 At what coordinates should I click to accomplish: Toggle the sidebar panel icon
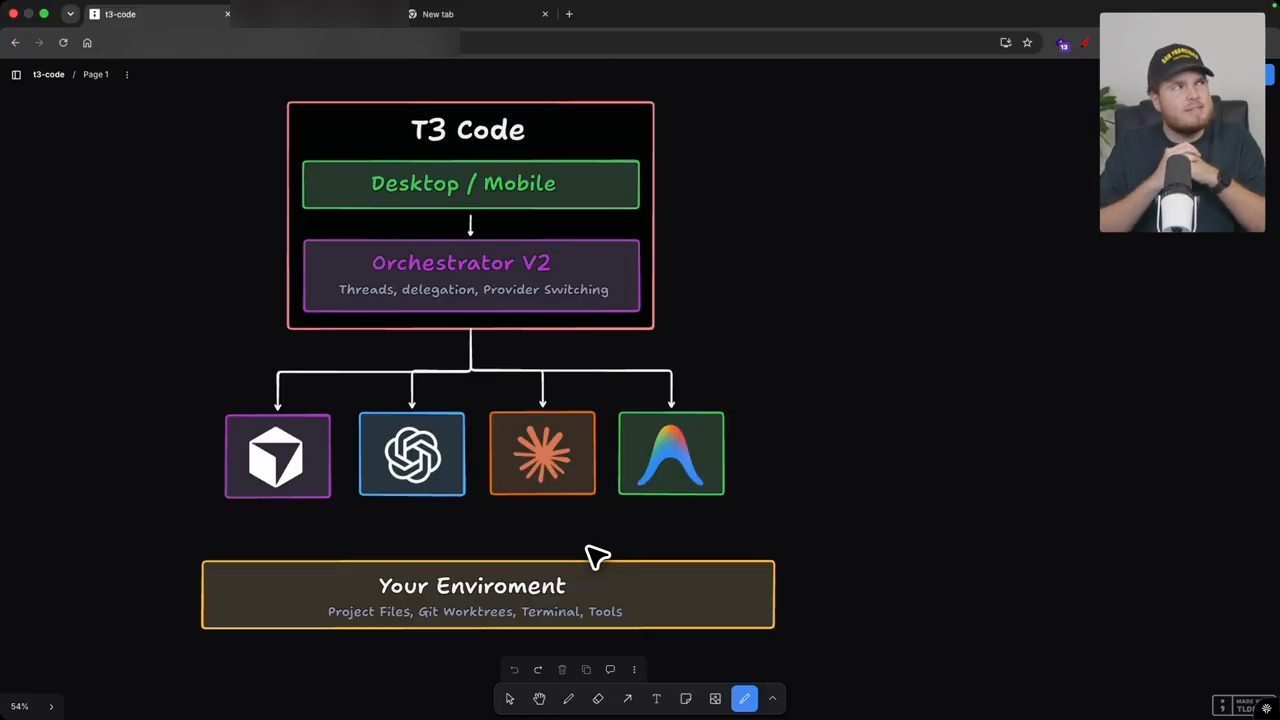pos(16,75)
